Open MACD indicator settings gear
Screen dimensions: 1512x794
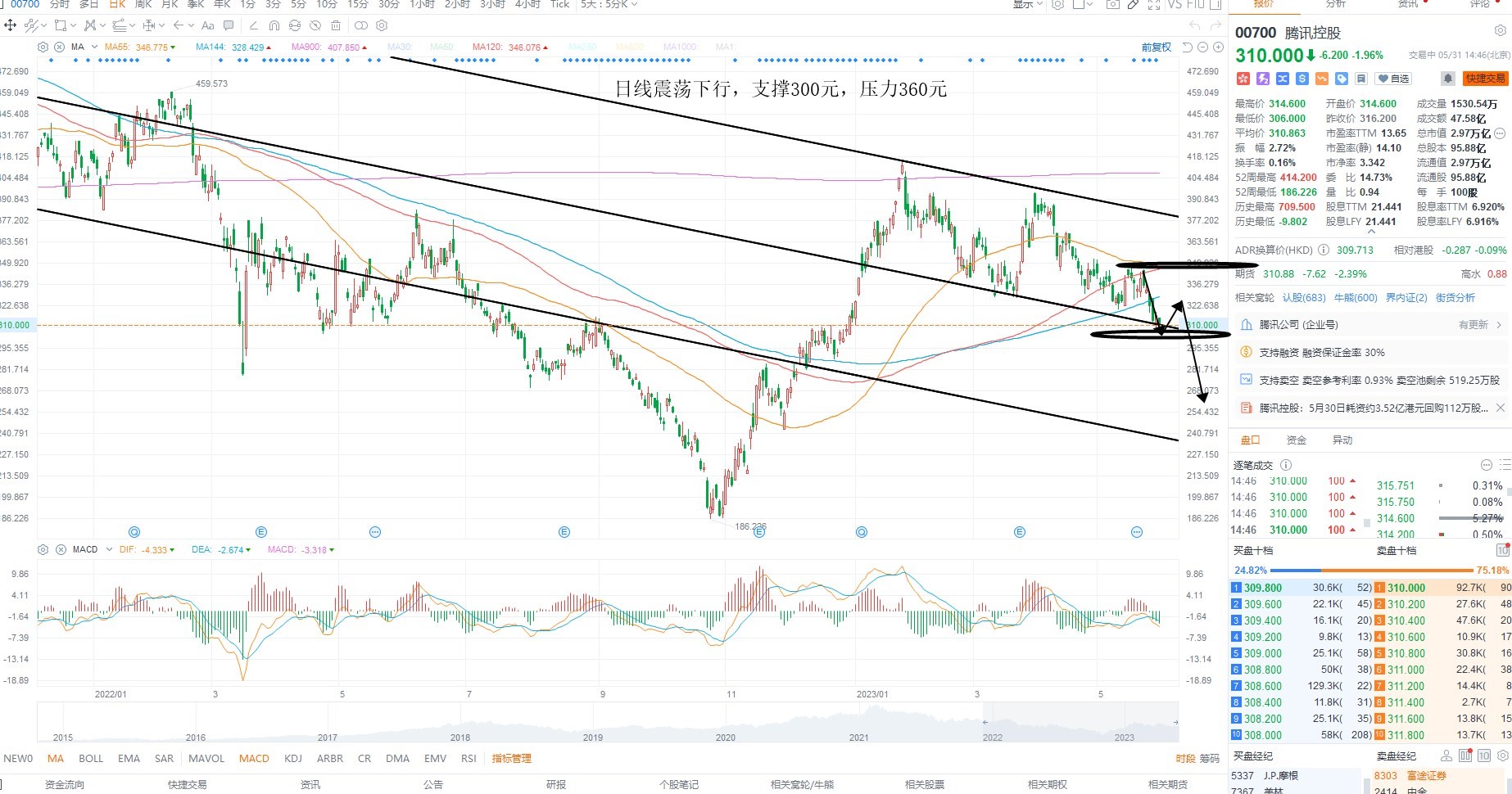[43, 549]
